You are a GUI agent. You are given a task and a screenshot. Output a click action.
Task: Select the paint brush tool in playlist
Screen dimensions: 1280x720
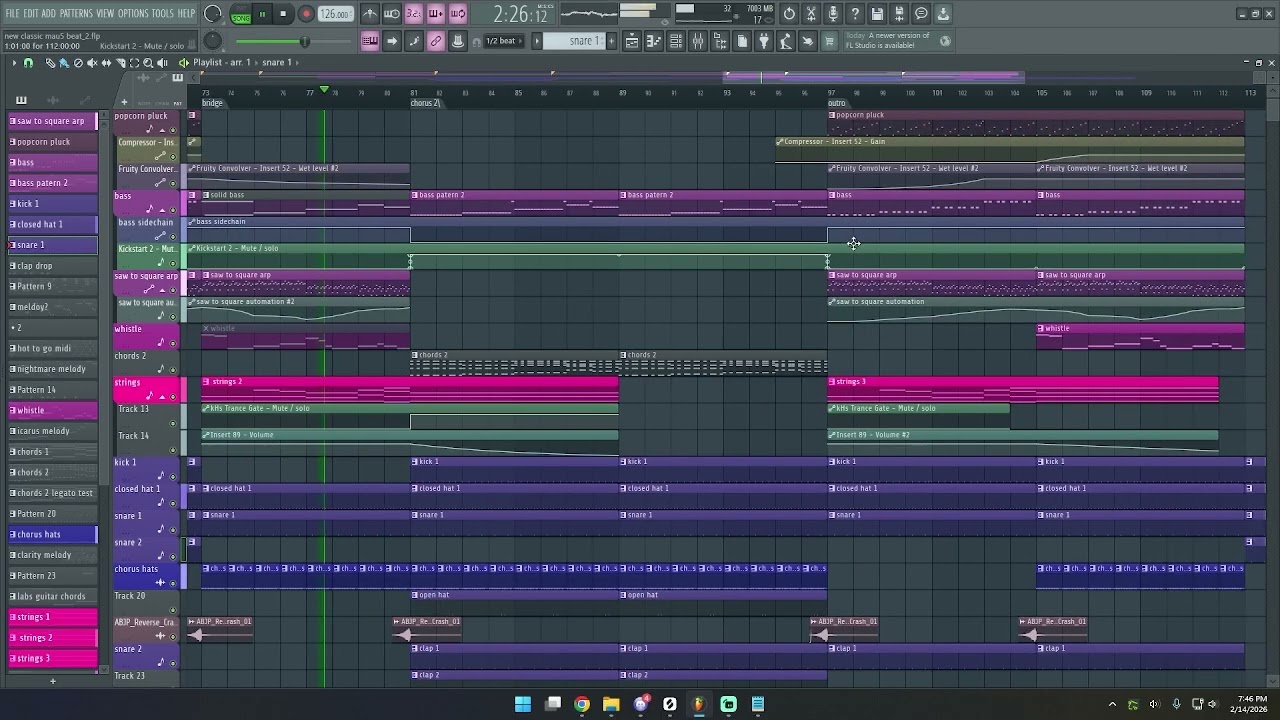[64, 63]
